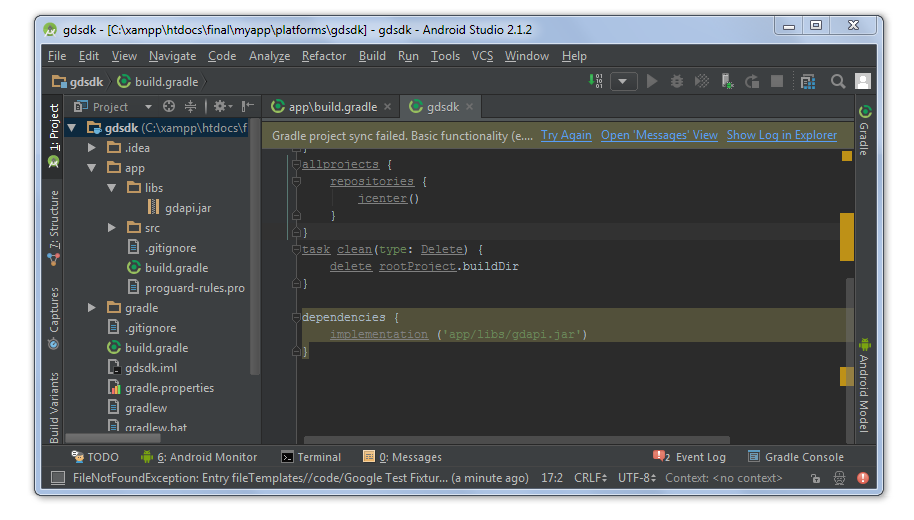Select gdapi.jar in the project tree
The height and width of the screenshot is (520, 914).
click(x=188, y=208)
